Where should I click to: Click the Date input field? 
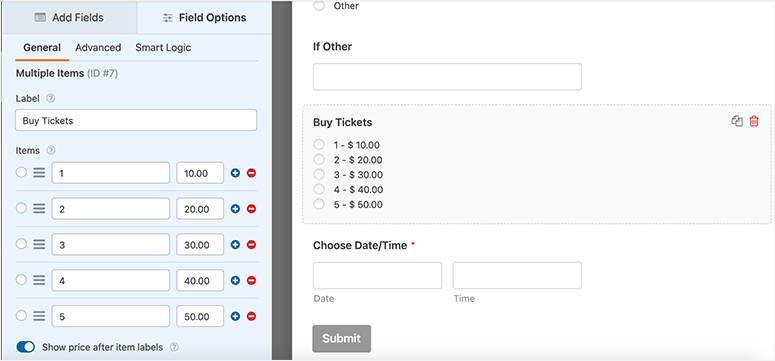pyautogui.click(x=377, y=275)
